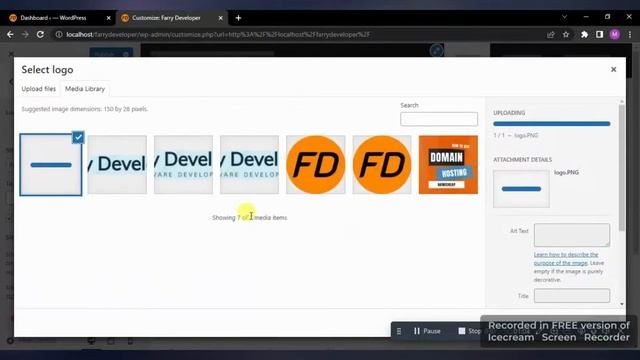Viewport: 640px width, 360px height.
Task: Click the Showing 7 of 7 media items text
Action: 249,218
